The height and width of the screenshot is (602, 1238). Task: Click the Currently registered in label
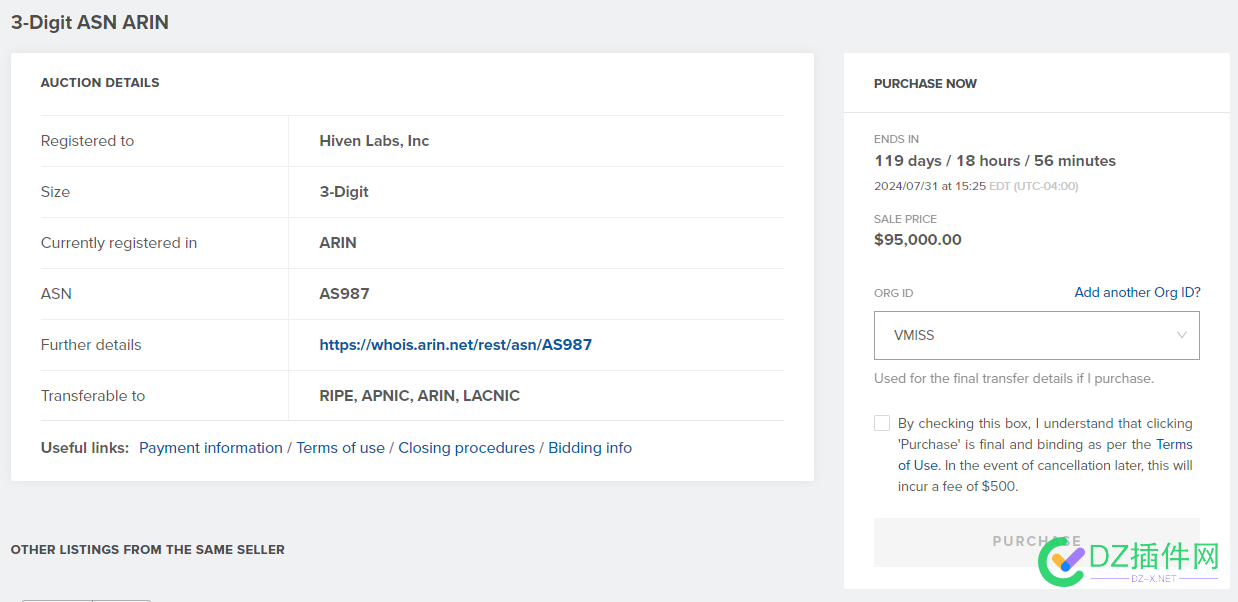(x=119, y=242)
